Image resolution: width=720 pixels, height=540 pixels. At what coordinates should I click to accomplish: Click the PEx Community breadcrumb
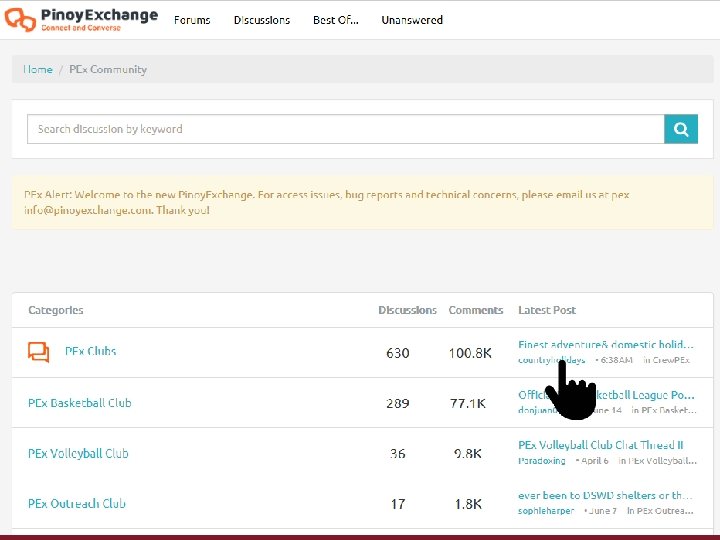pos(108,69)
